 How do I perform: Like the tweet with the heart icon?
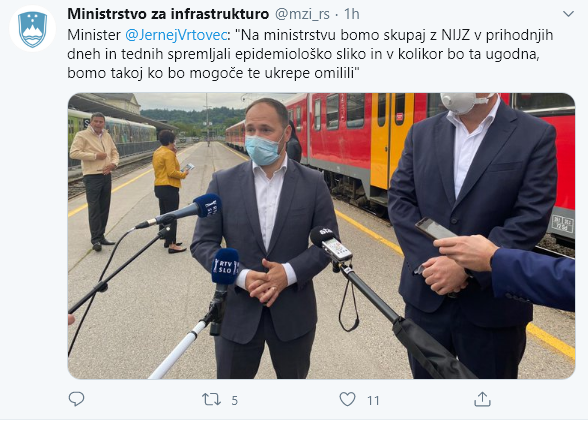pyautogui.click(x=347, y=399)
